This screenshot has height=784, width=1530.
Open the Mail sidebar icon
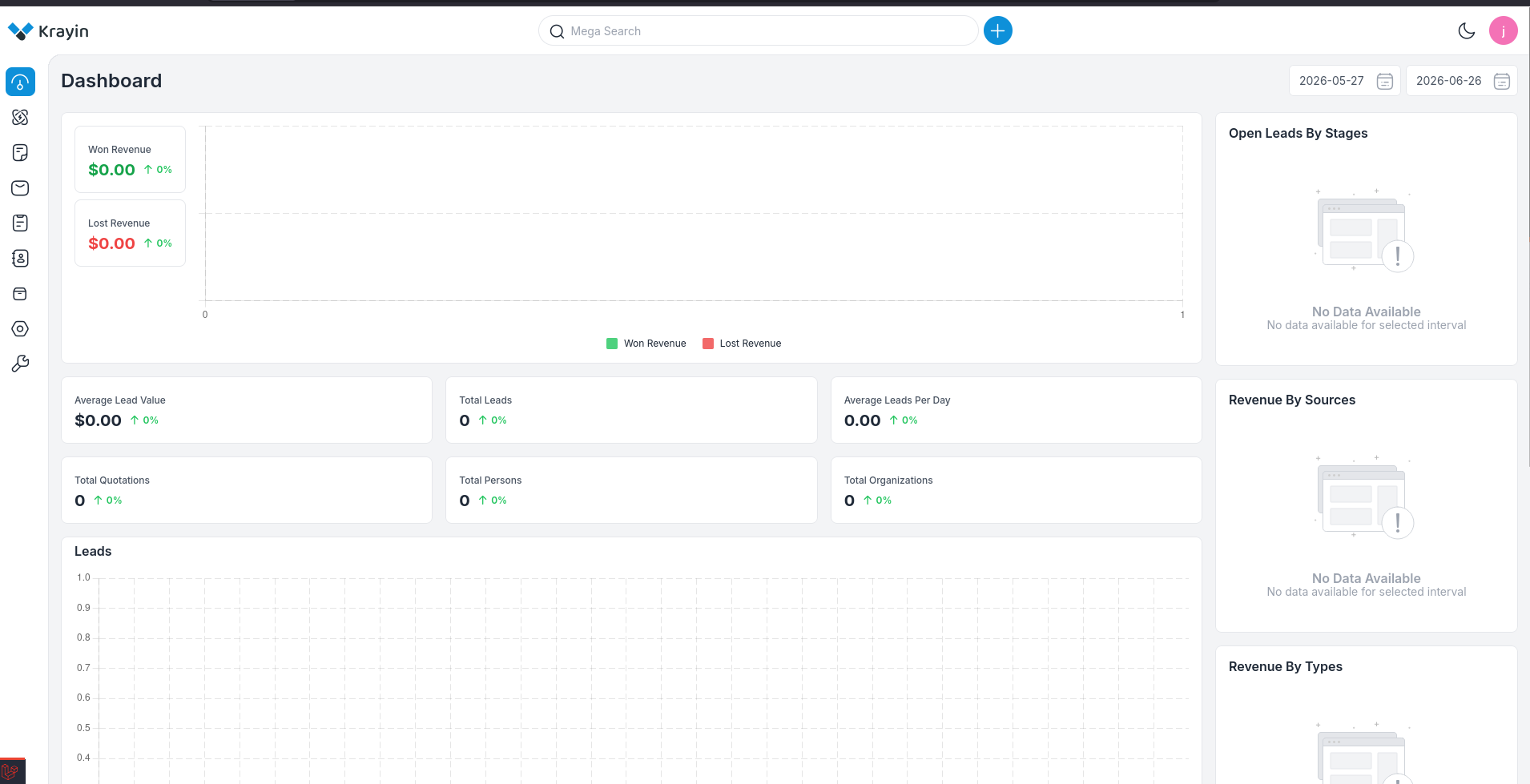click(20, 187)
